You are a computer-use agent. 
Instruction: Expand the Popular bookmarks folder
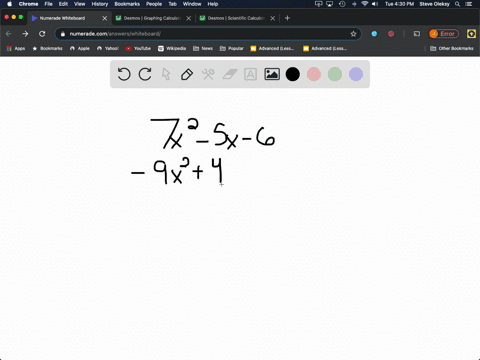click(x=232, y=48)
